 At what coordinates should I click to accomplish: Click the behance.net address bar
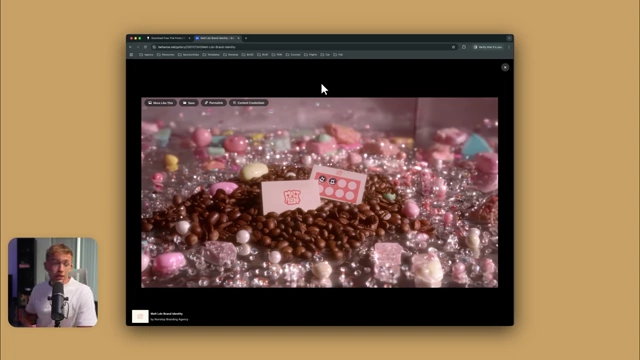point(304,47)
